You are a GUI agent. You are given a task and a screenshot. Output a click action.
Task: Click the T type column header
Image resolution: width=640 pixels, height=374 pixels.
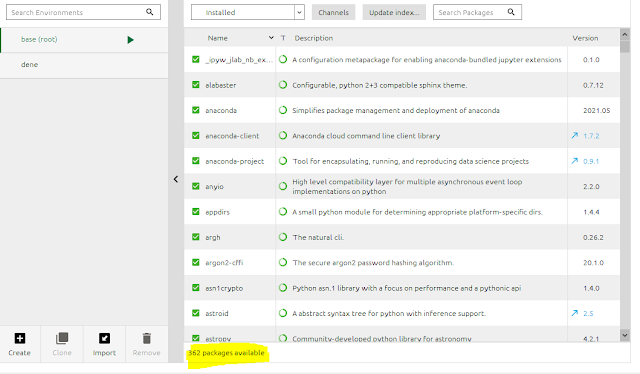(283, 38)
